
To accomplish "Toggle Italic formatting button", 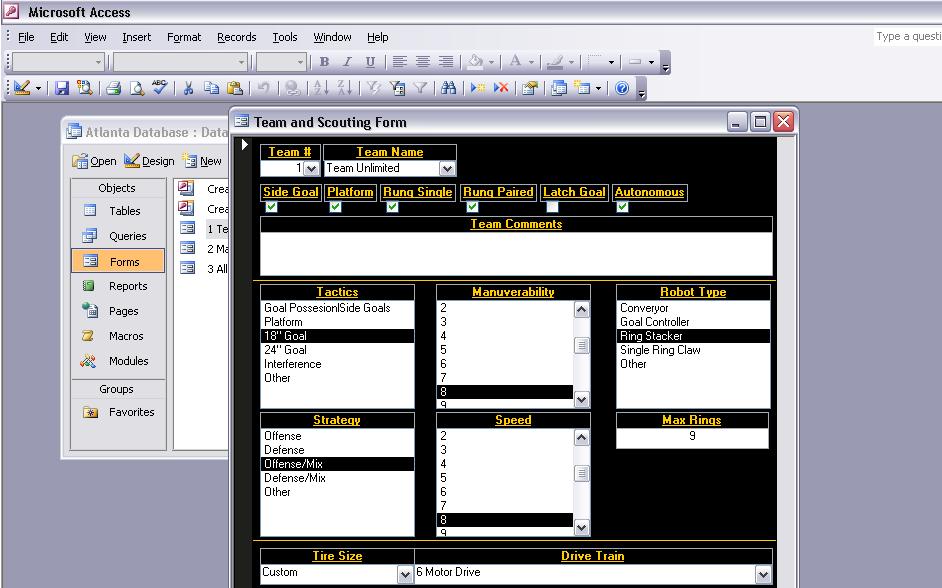I will (x=347, y=61).
